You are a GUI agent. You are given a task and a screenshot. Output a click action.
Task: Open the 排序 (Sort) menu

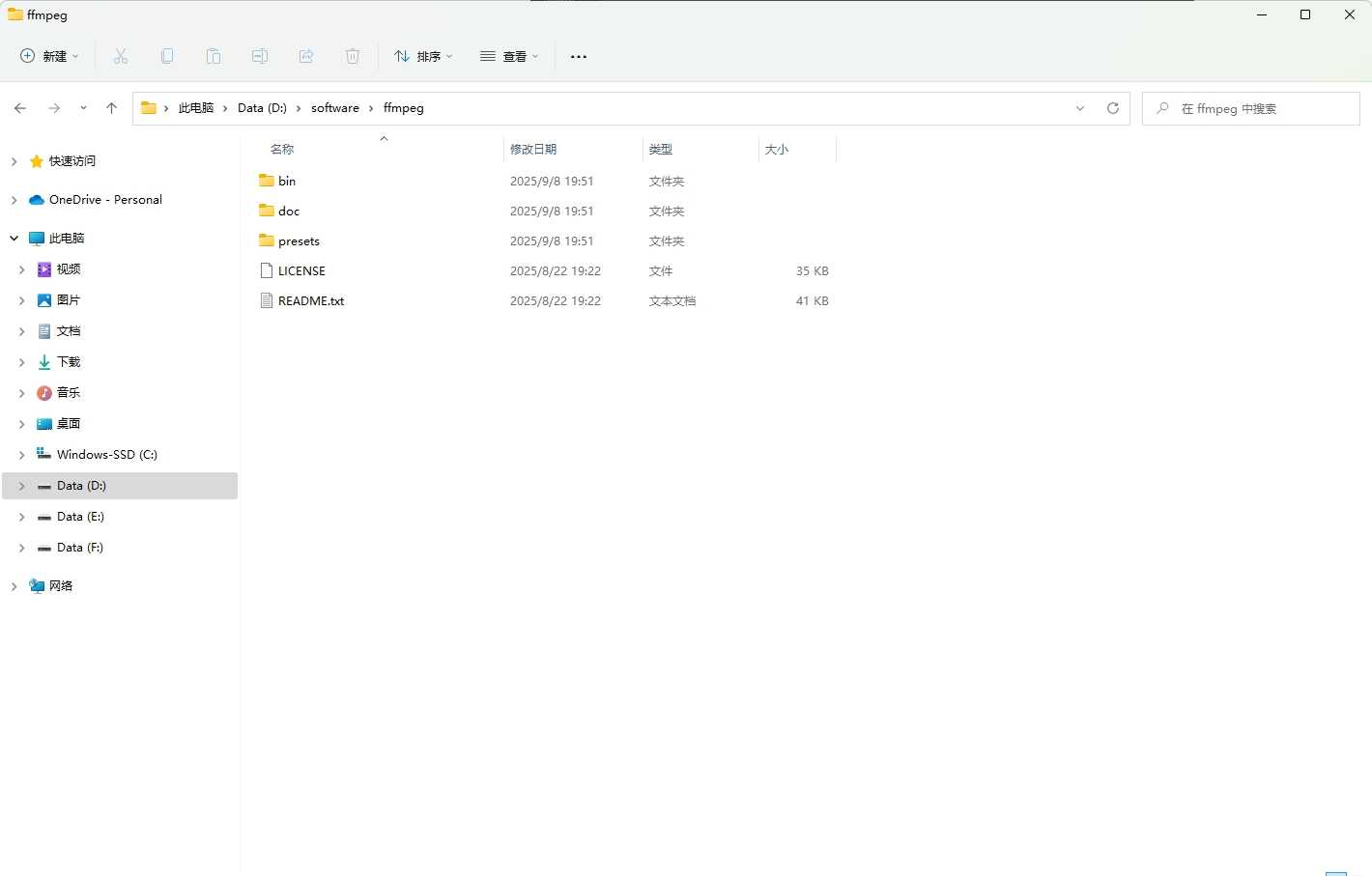(x=423, y=56)
